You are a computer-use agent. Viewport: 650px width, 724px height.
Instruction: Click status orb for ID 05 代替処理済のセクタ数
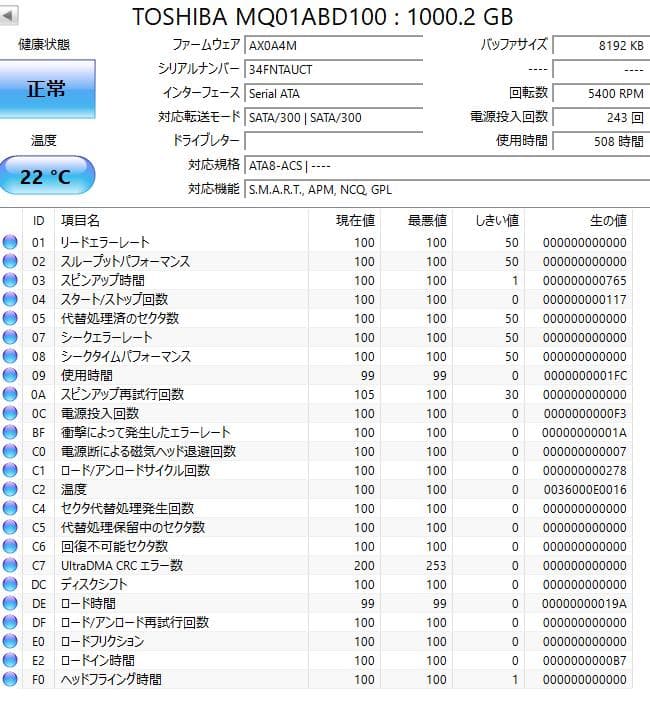(x=10, y=318)
